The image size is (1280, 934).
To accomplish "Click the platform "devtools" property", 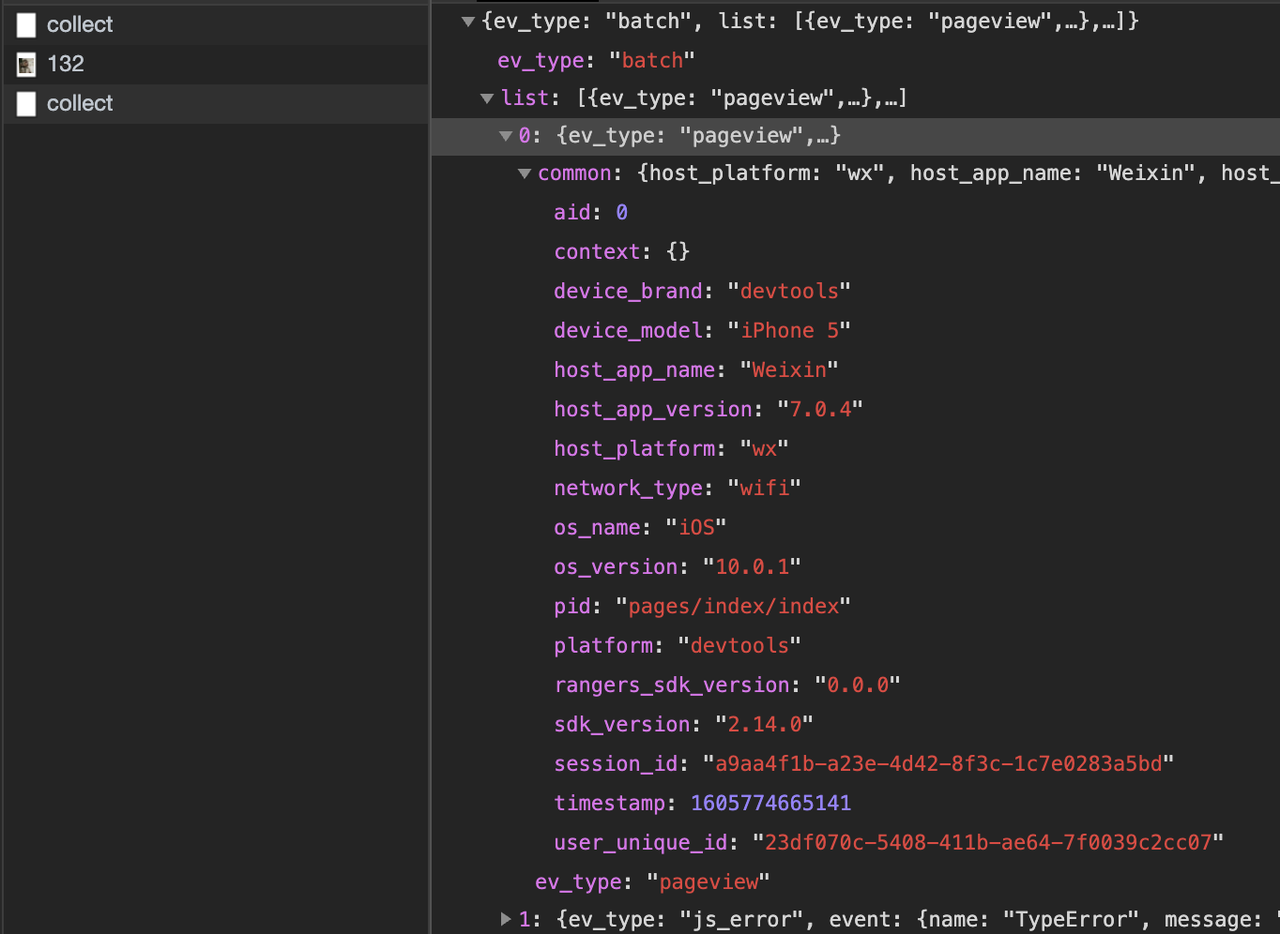I will [678, 646].
